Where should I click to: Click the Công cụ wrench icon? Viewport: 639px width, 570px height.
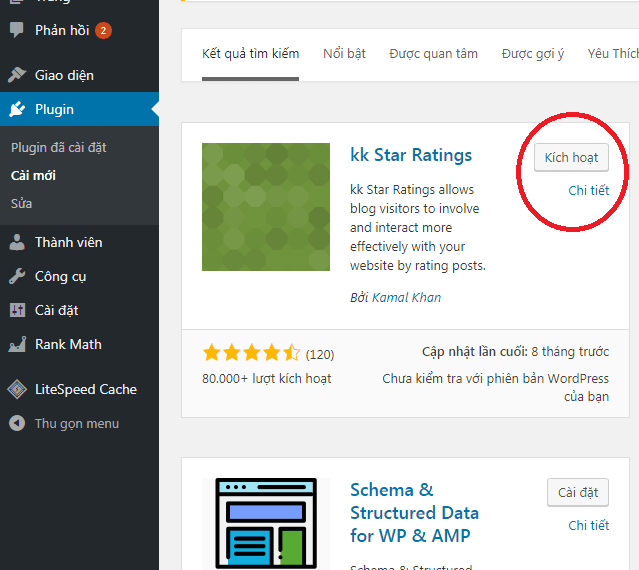[x=17, y=276]
